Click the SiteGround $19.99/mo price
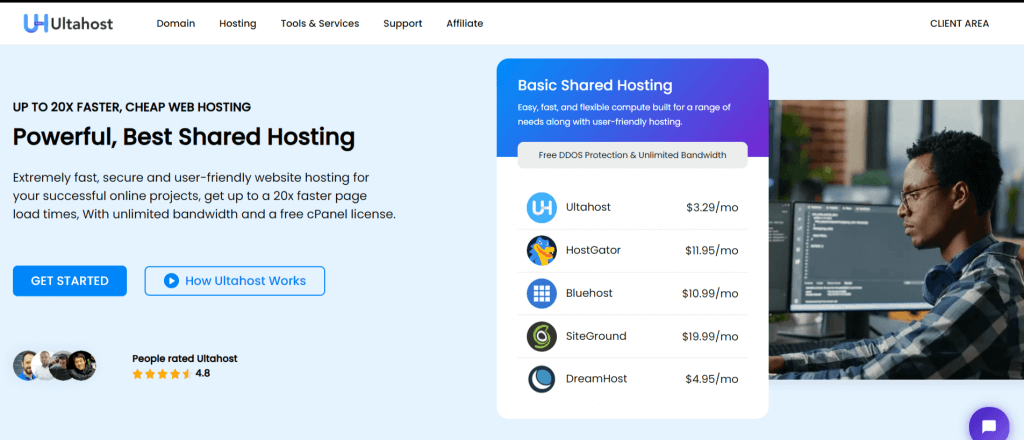Viewport: 1024px width, 440px height. pos(710,337)
